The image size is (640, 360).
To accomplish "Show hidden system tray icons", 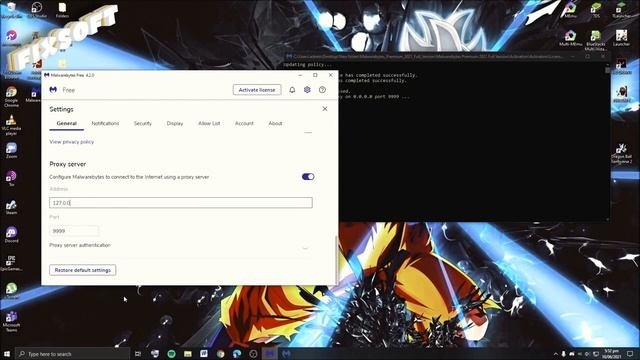I will [x=555, y=354].
